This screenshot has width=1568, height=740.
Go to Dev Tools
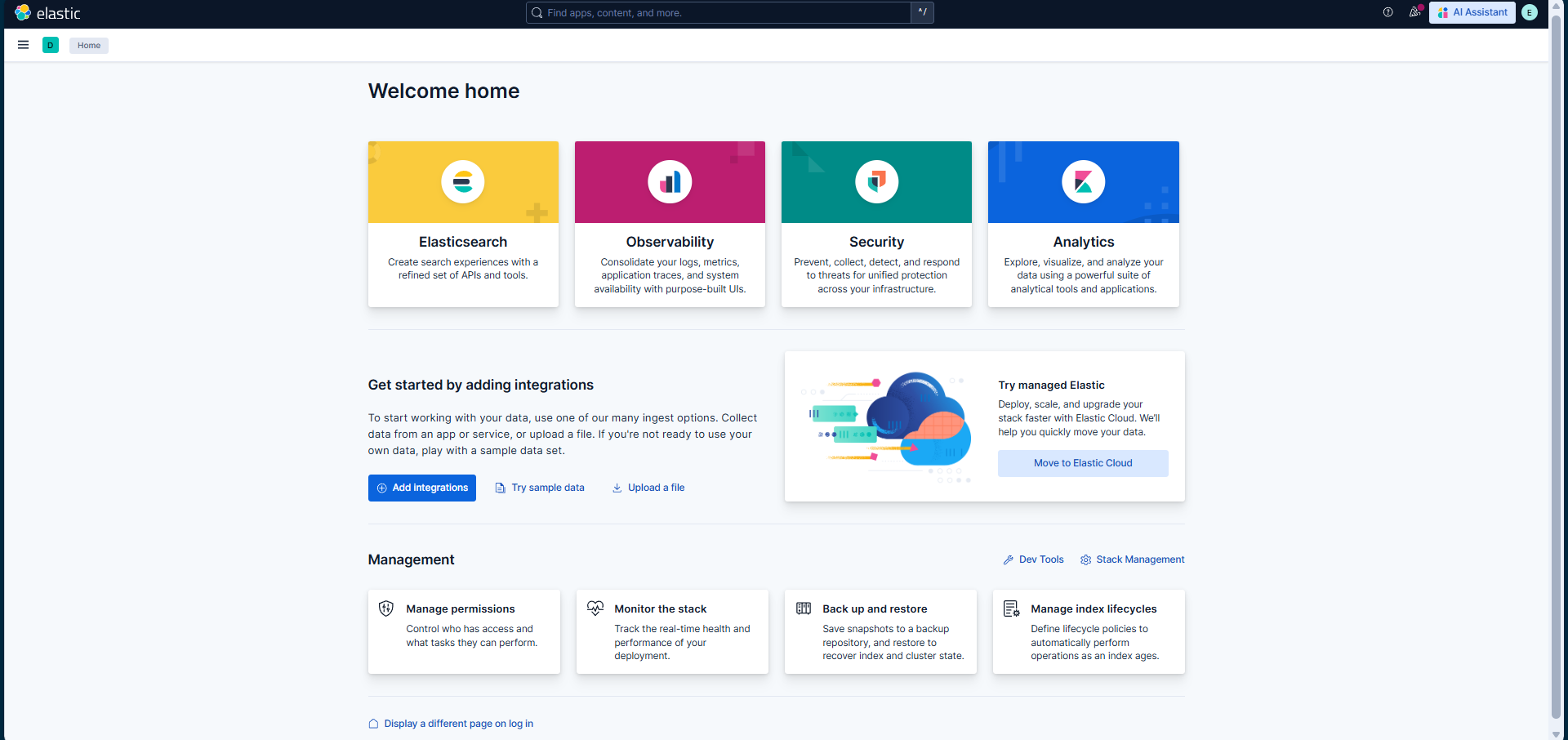(1034, 559)
